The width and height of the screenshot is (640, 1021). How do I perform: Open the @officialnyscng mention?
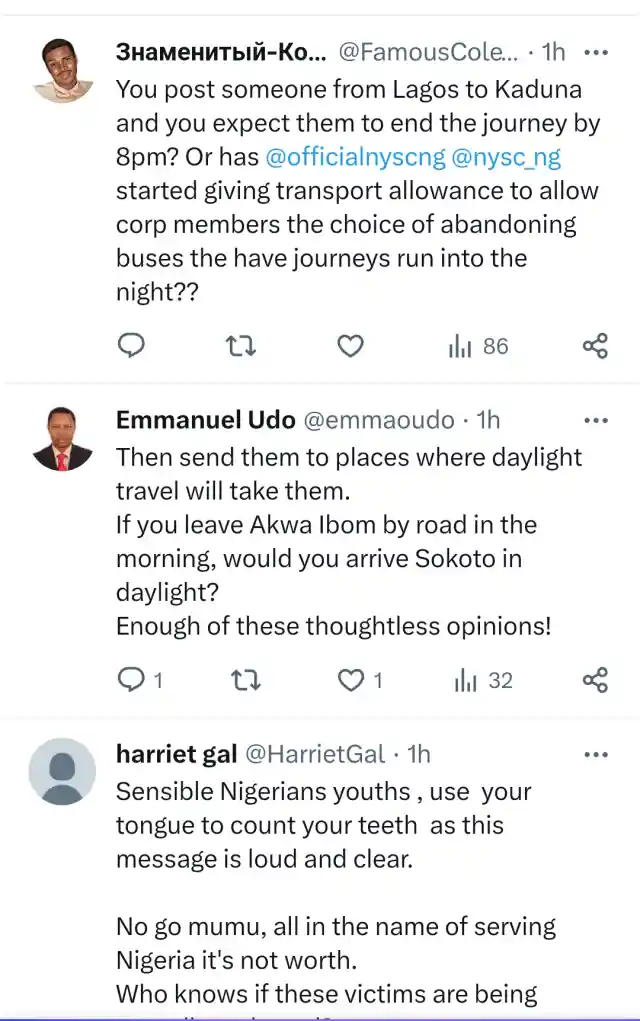[352, 157]
